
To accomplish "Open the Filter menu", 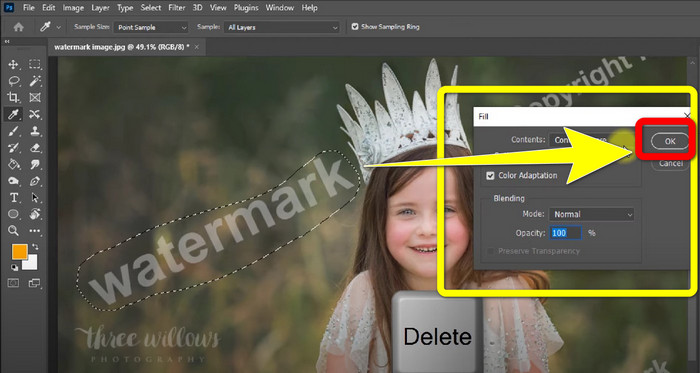I will click(177, 8).
